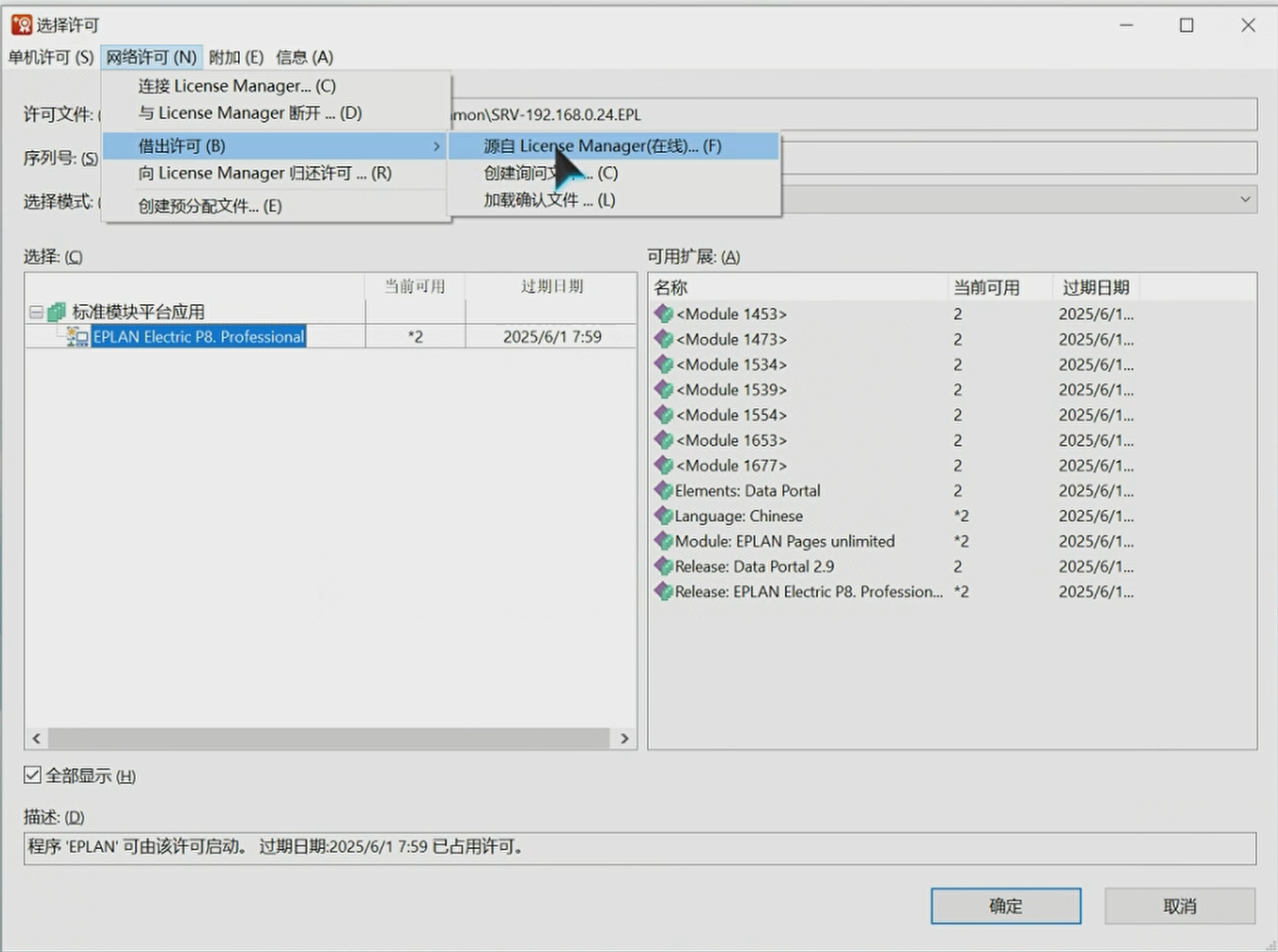Click the 2025/6/1 7:59 expiry cell
Image resolution: width=1278 pixels, height=952 pixels.
tap(552, 336)
